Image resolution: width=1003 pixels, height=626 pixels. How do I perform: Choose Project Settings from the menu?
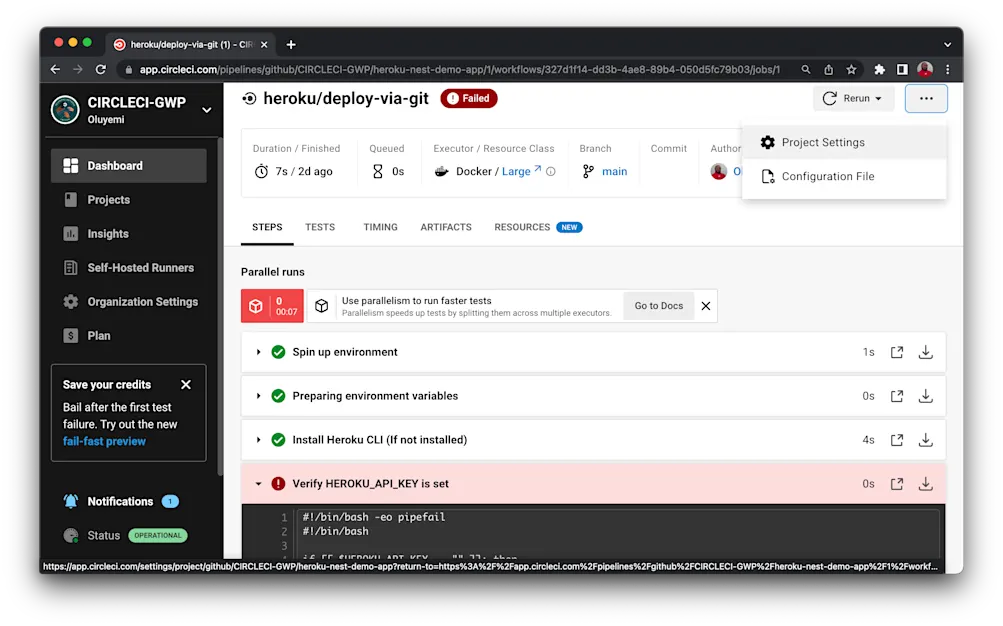pyautogui.click(x=844, y=143)
